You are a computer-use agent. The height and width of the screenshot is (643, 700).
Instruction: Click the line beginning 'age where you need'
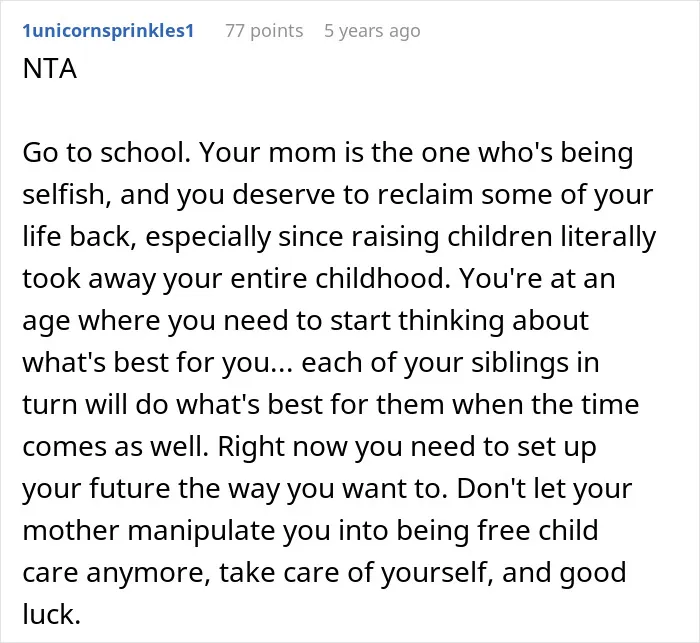tap(306, 320)
